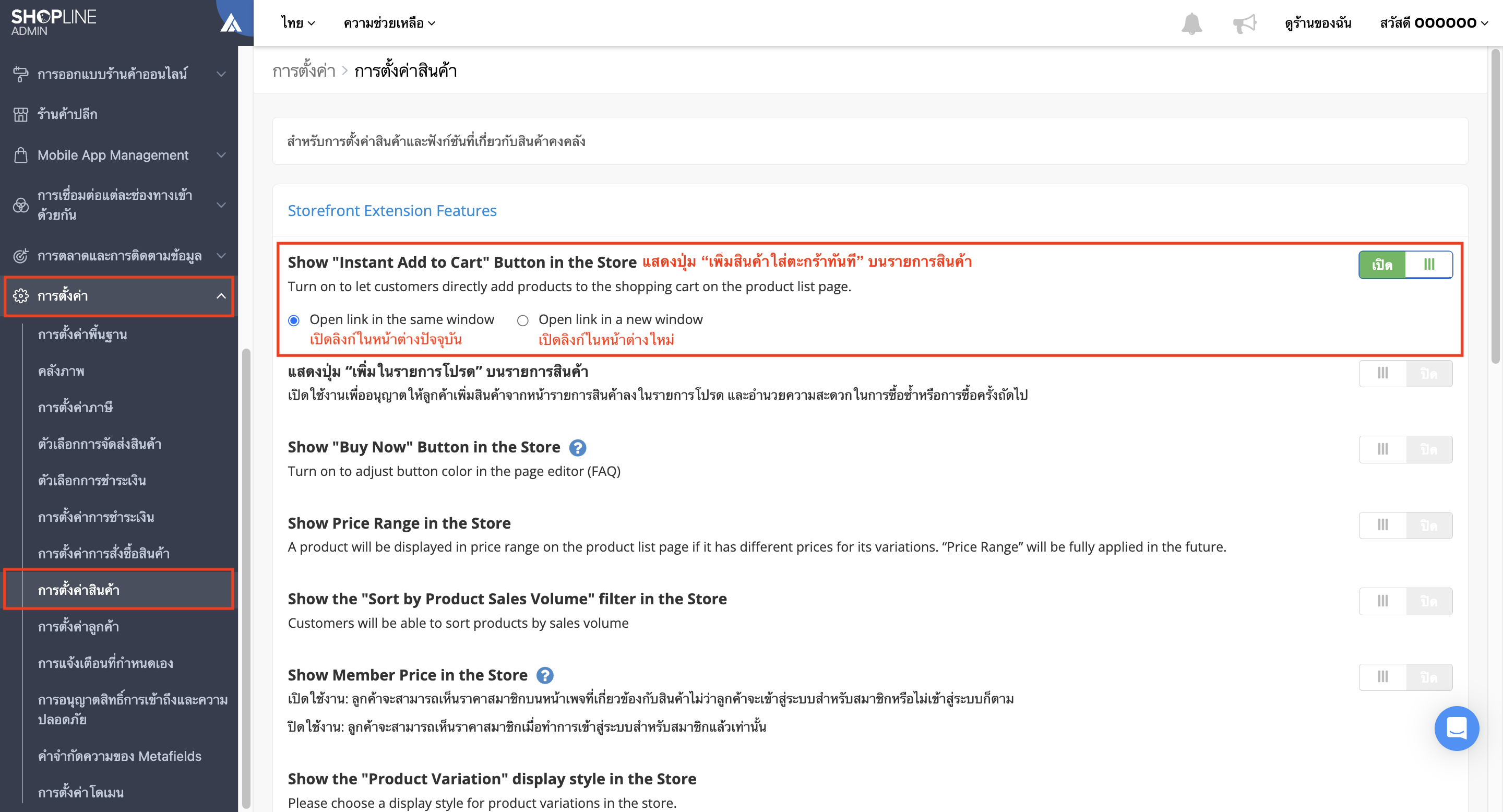
Task: Open the ไทย language dropdown
Action: [297, 23]
